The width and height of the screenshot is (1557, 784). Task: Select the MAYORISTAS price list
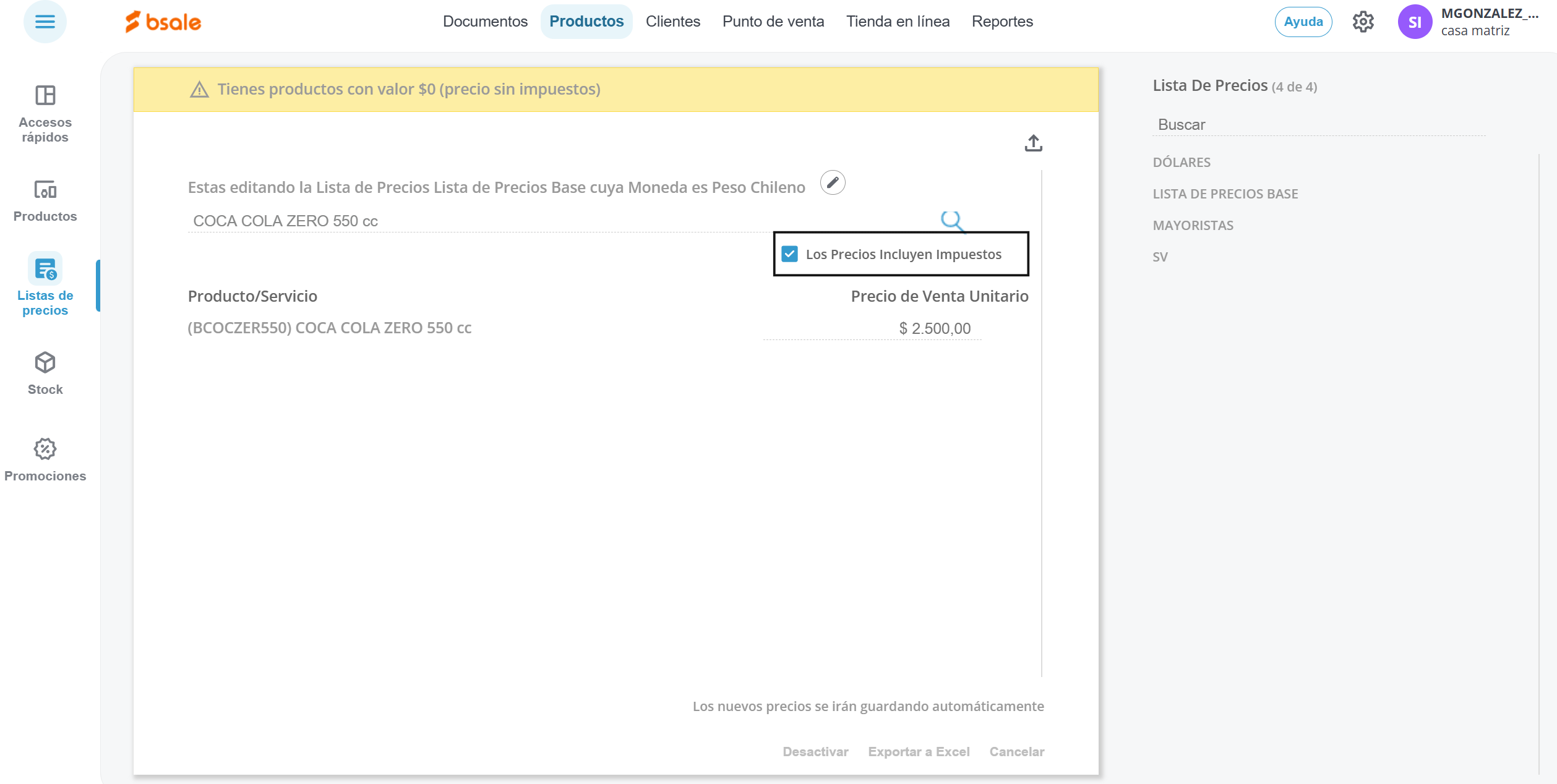pos(1193,226)
